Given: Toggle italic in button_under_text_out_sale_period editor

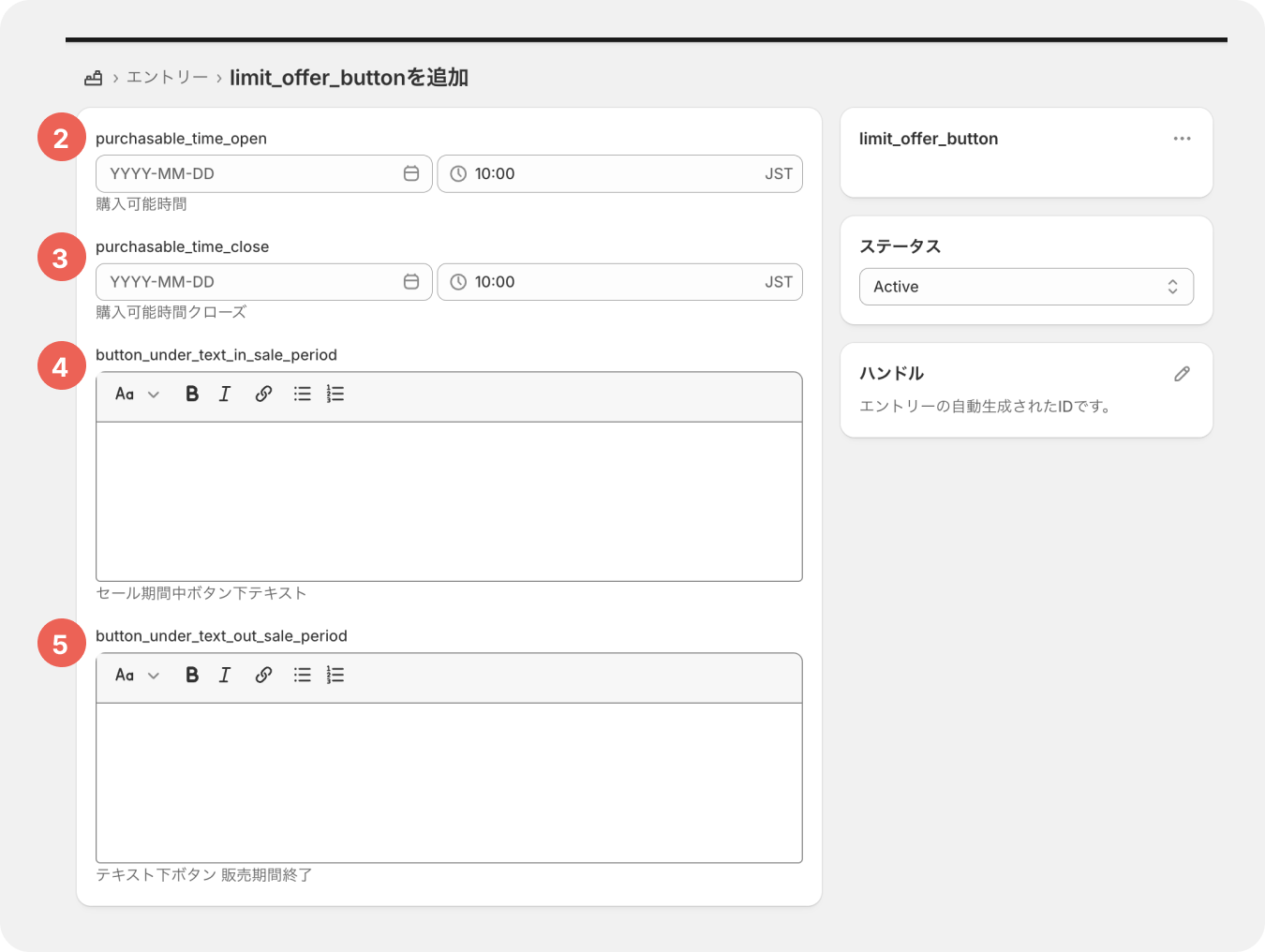Looking at the screenshot, I should pyautogui.click(x=225, y=676).
